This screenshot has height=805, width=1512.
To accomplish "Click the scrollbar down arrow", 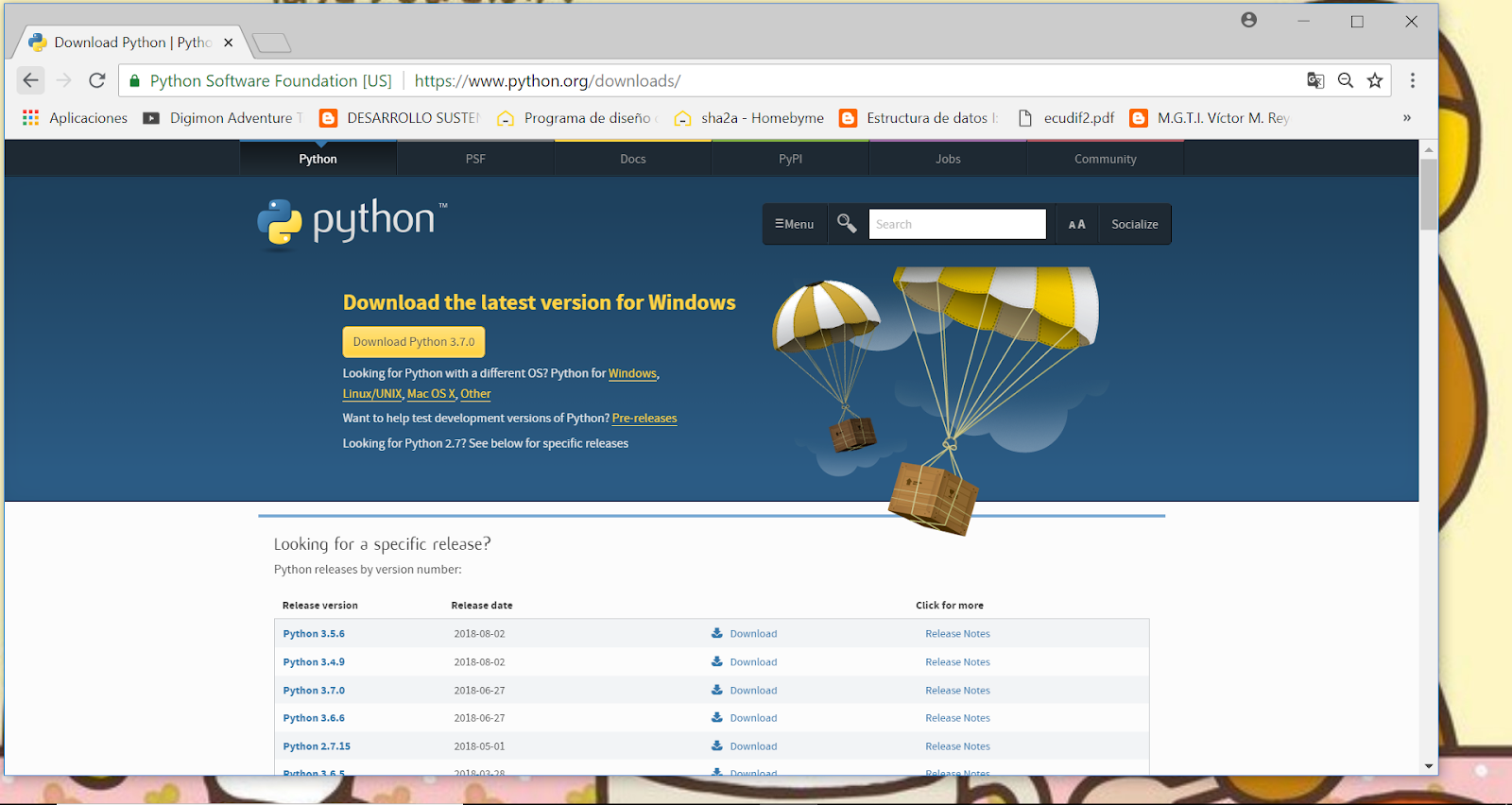I will (1428, 766).
